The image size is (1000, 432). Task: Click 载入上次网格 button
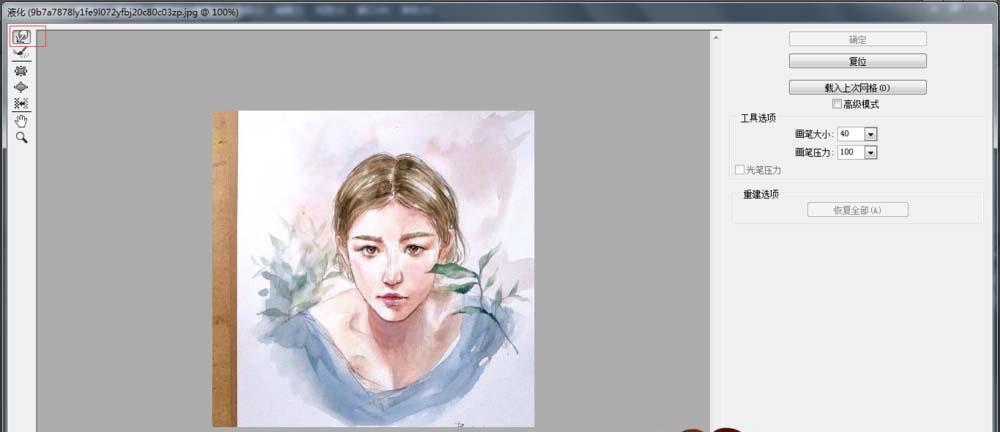click(x=857, y=88)
